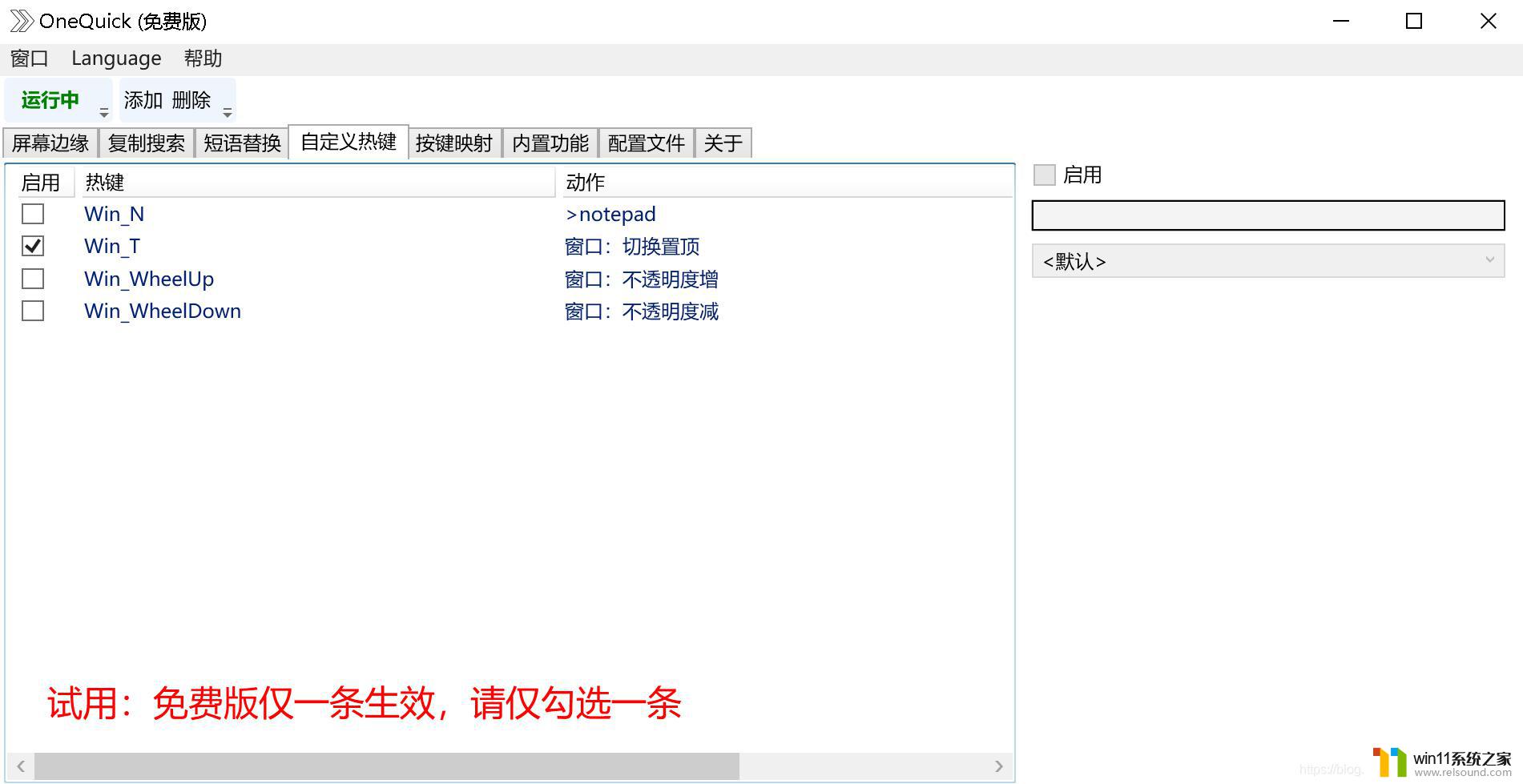Enable the Win_WheelDown hotkey checkbox
This screenshot has width=1523, height=784.
pos(33,311)
